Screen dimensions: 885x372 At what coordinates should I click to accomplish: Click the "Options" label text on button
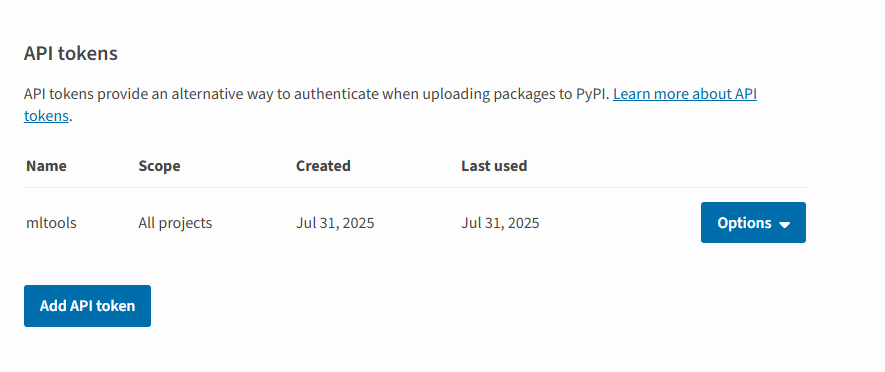[744, 223]
